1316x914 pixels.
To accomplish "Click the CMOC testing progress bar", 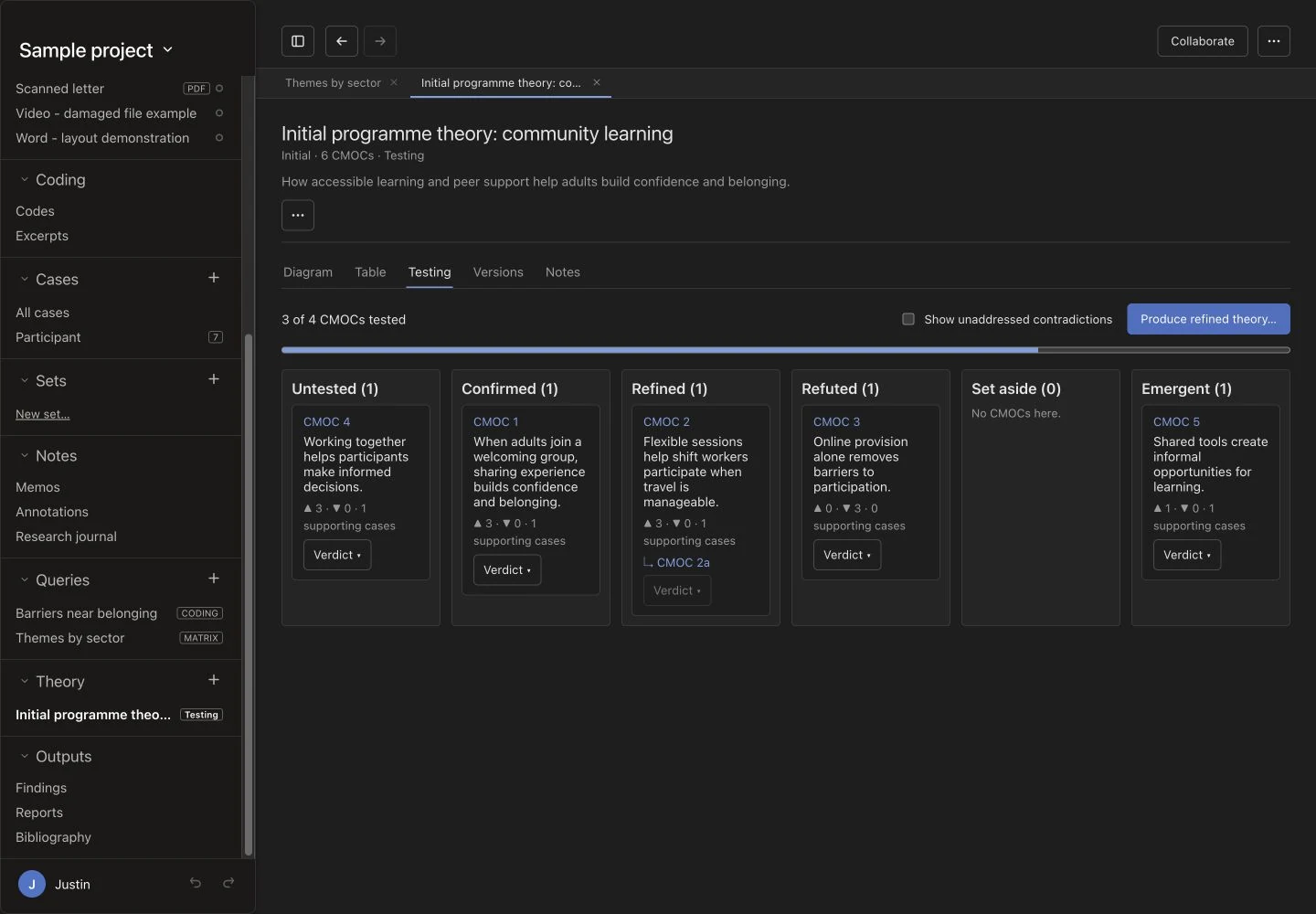I will pyautogui.click(x=786, y=350).
